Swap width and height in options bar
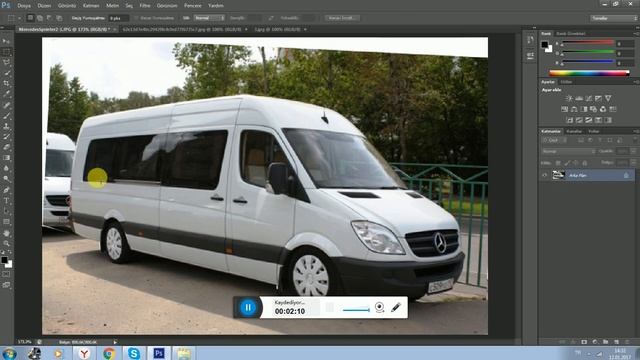640x360 pixels. (271, 18)
